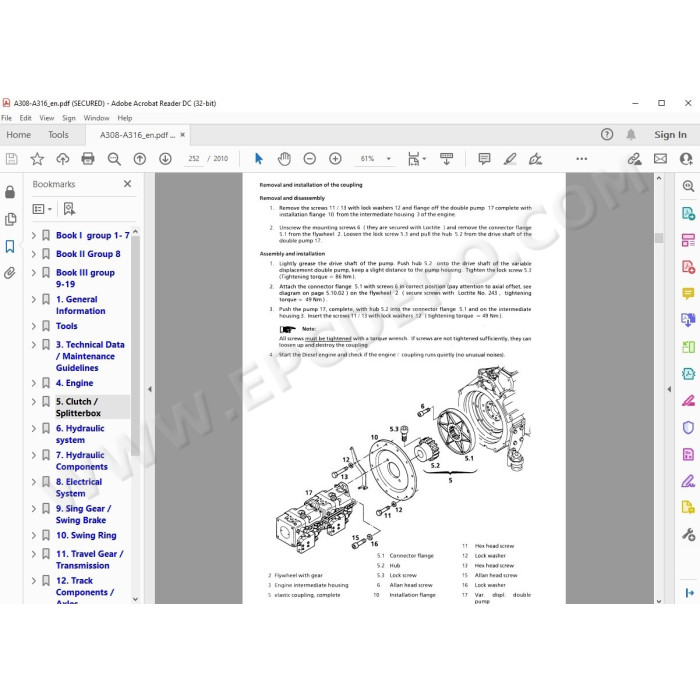The width and height of the screenshot is (700, 700).
Task: Open 3. Technical Data / Maintenance Guidelines bookmark
Action: point(90,356)
